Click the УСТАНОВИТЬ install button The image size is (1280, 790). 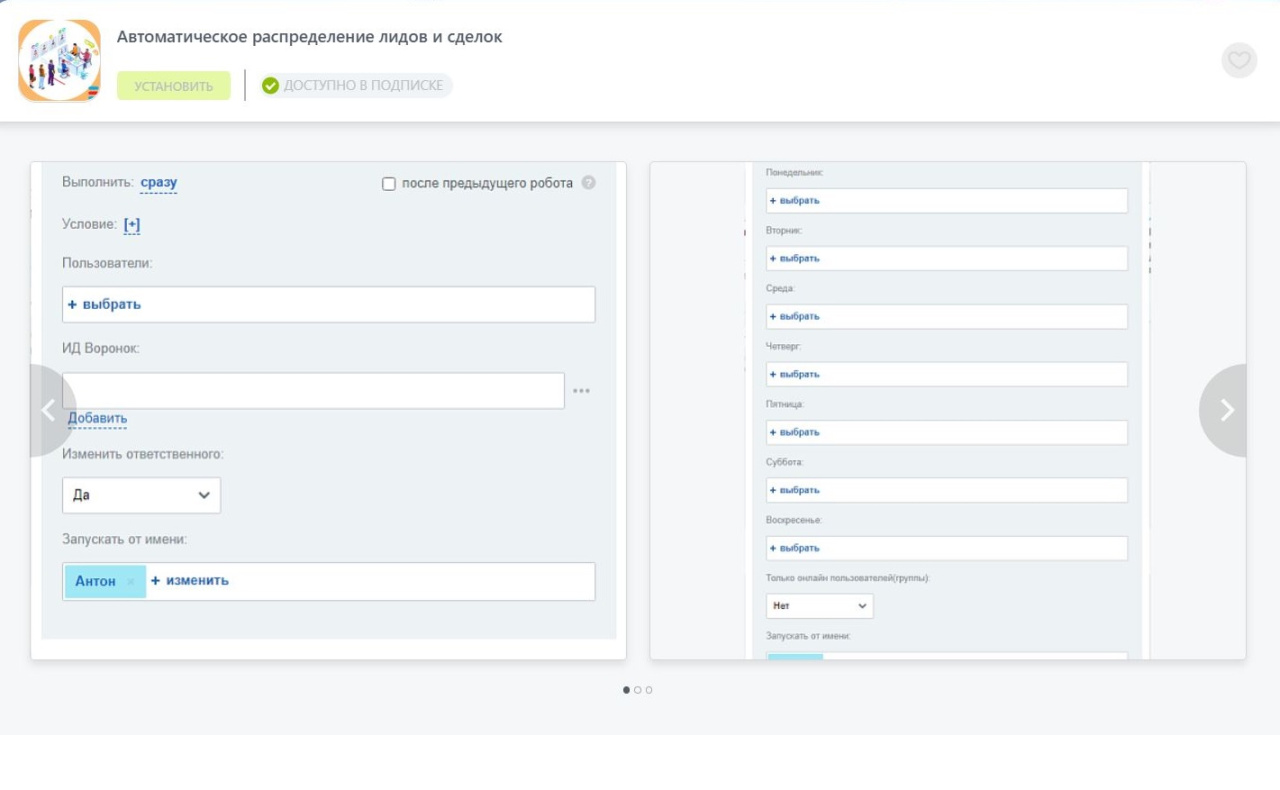(x=173, y=86)
